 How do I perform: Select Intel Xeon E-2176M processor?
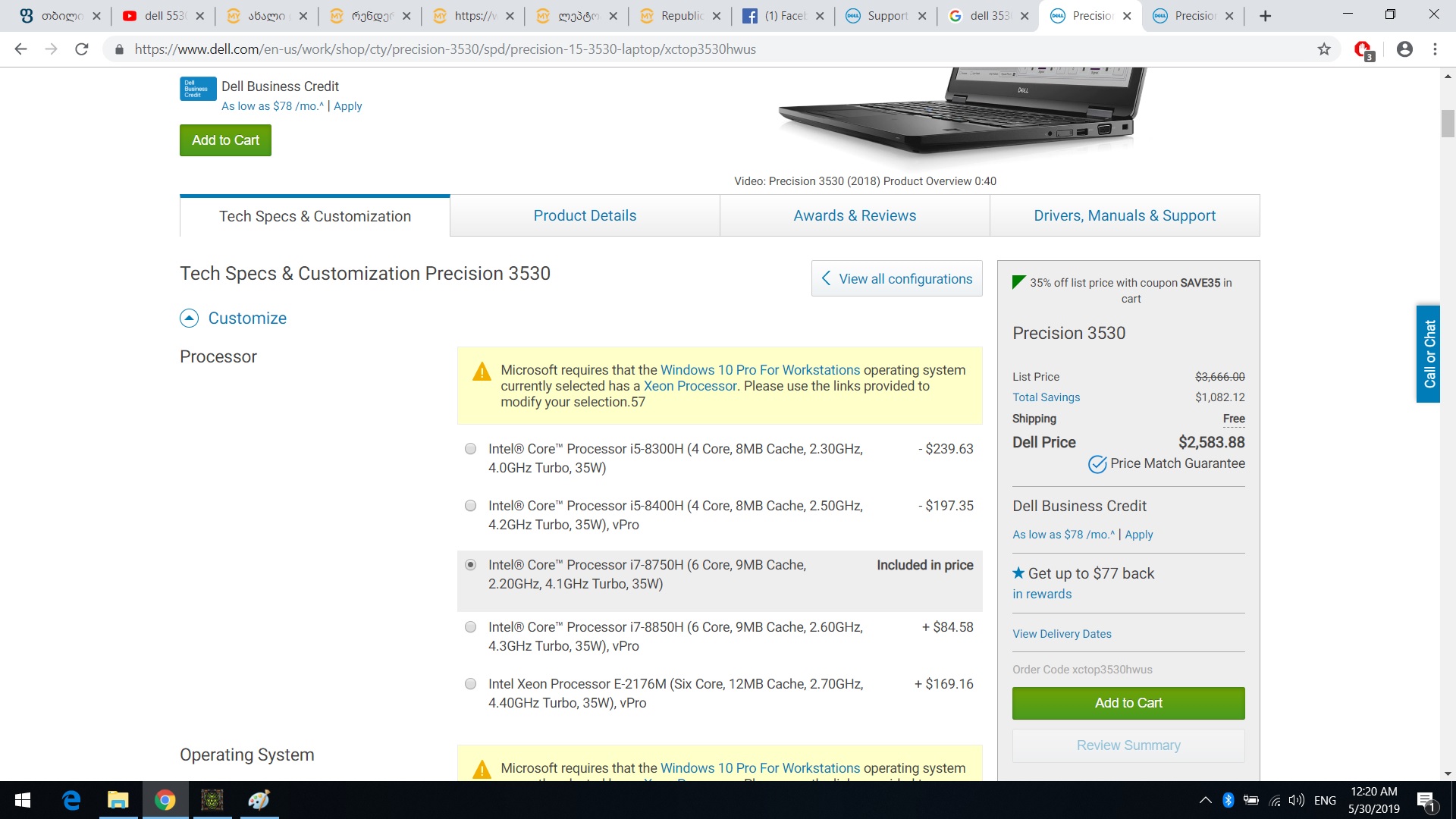point(471,684)
